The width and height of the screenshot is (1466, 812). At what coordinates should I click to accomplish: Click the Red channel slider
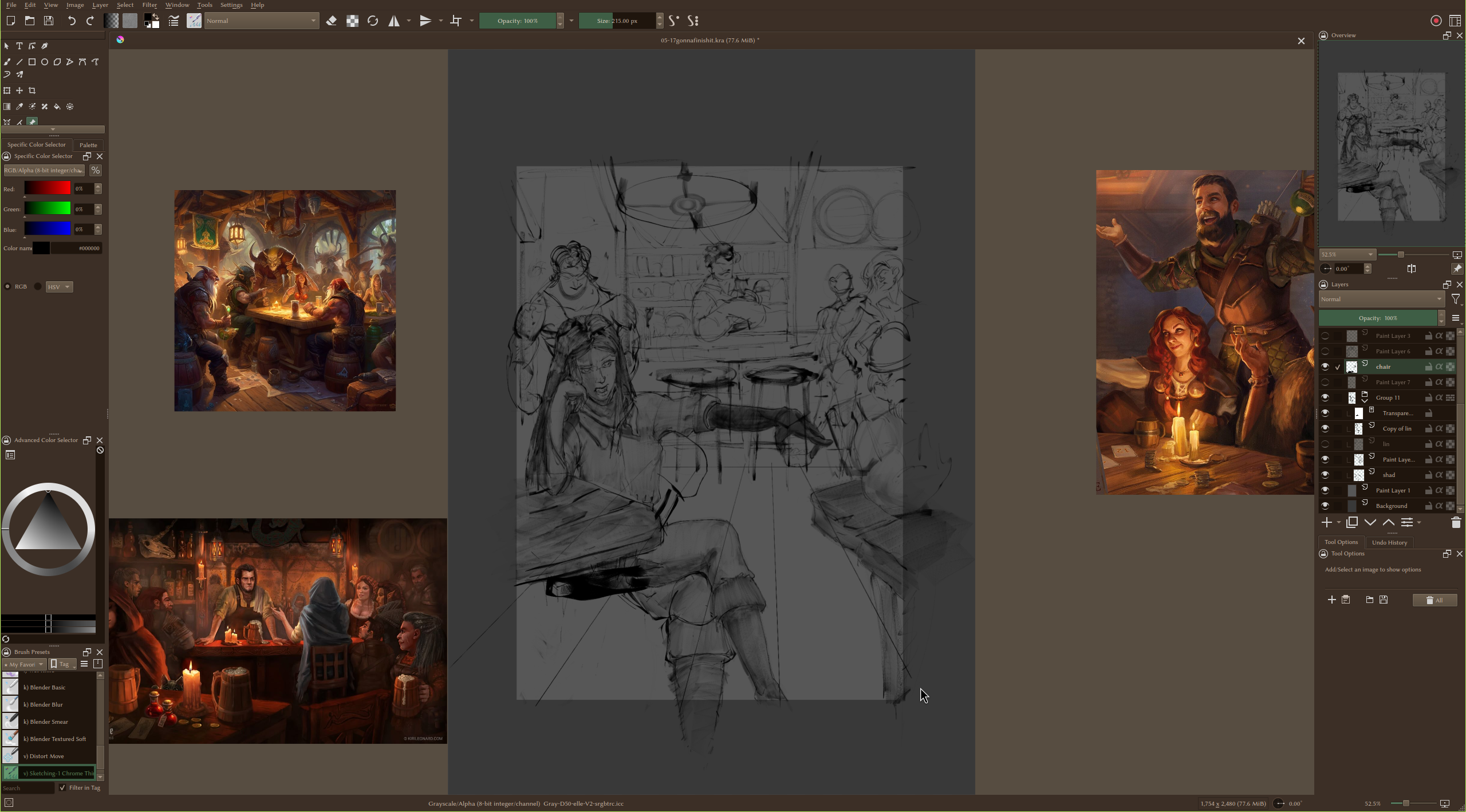pyautogui.click(x=47, y=188)
